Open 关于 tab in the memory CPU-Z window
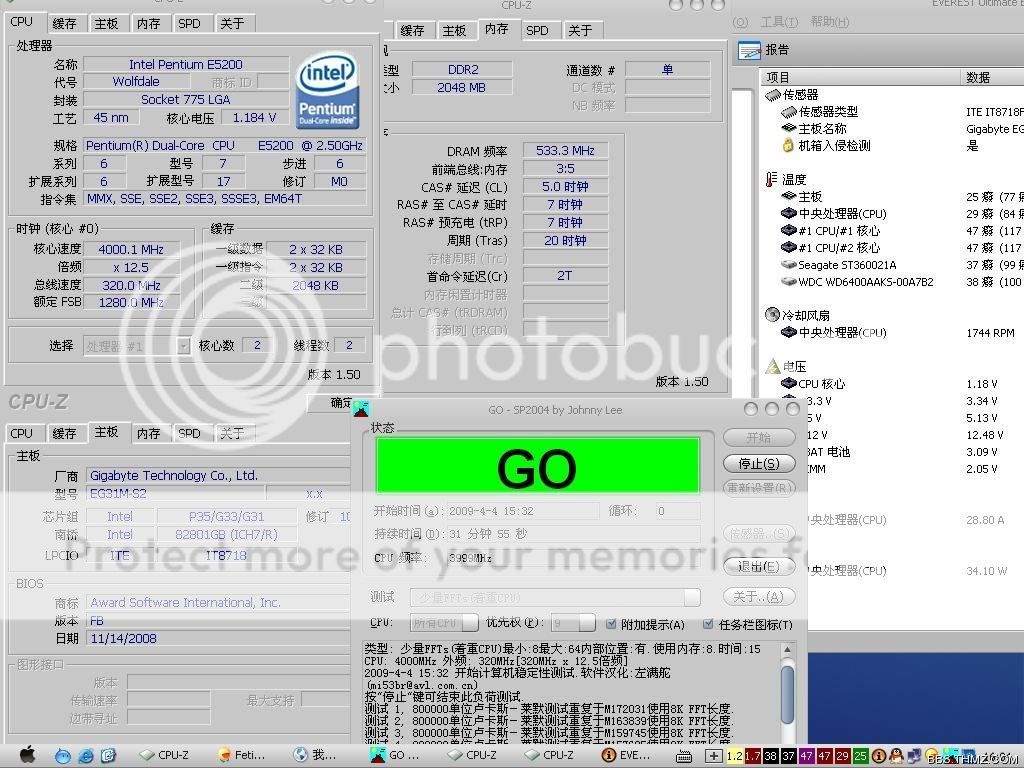The width and height of the screenshot is (1024, 768). [x=580, y=30]
